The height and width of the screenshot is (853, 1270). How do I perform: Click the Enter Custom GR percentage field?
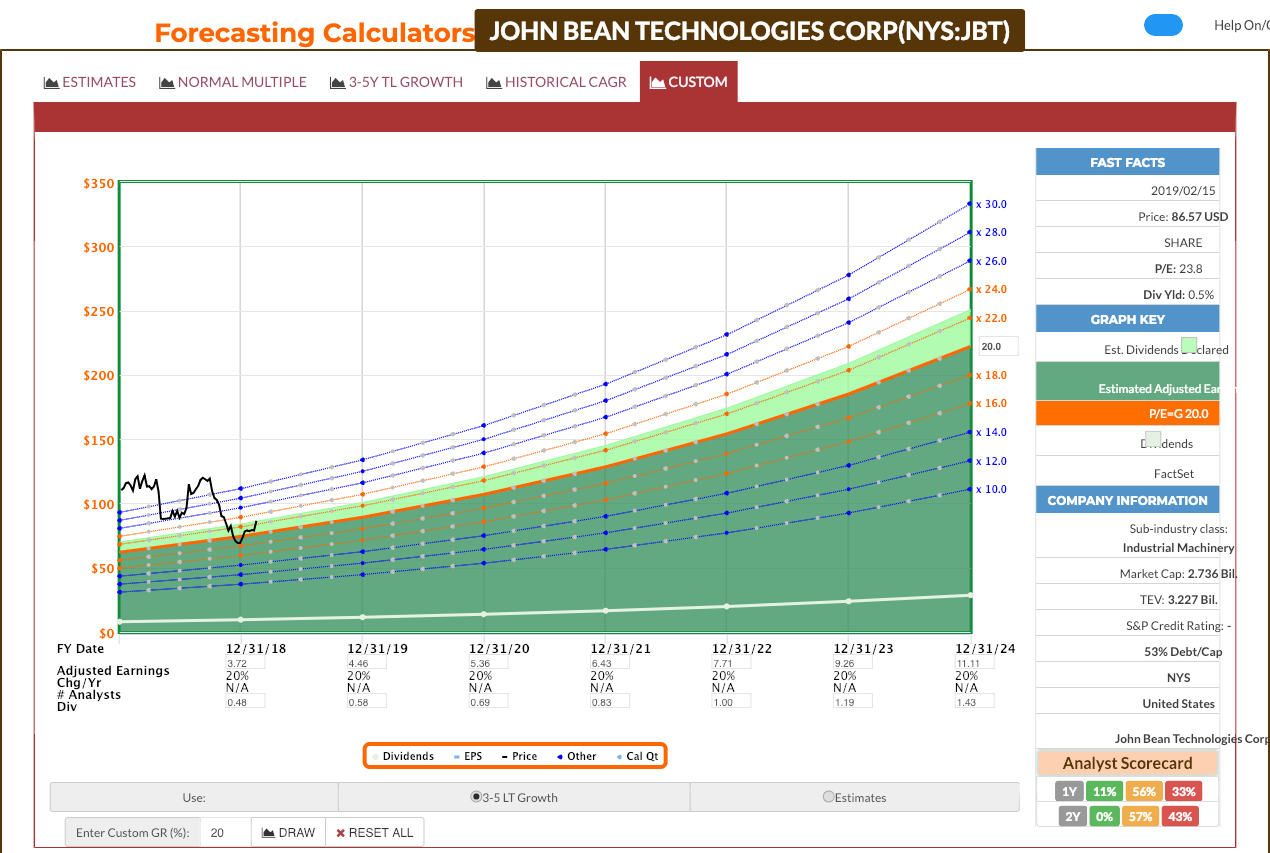click(x=222, y=831)
